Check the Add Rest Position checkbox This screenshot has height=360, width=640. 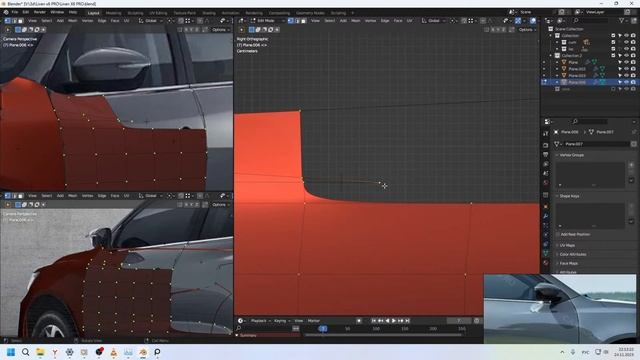tap(558, 234)
